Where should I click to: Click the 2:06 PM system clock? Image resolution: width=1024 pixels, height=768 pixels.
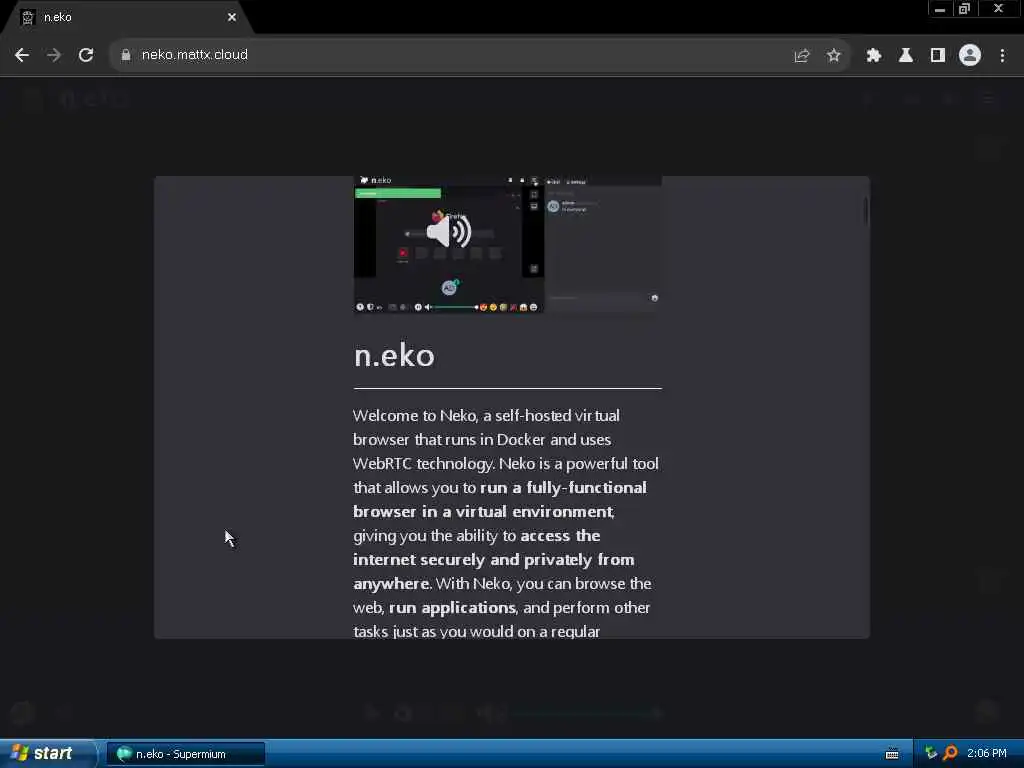(x=987, y=754)
